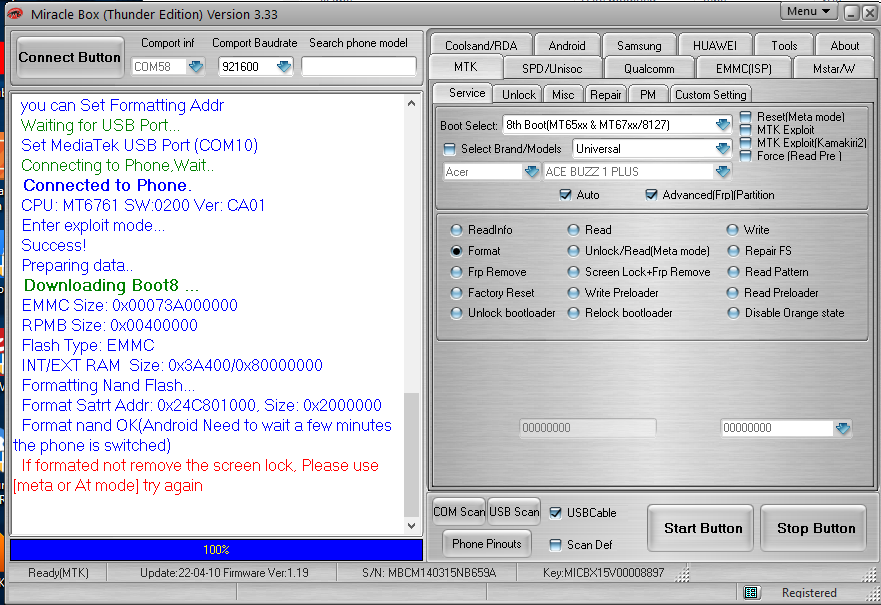Uncheck the USBCable checkbox

(x=555, y=513)
